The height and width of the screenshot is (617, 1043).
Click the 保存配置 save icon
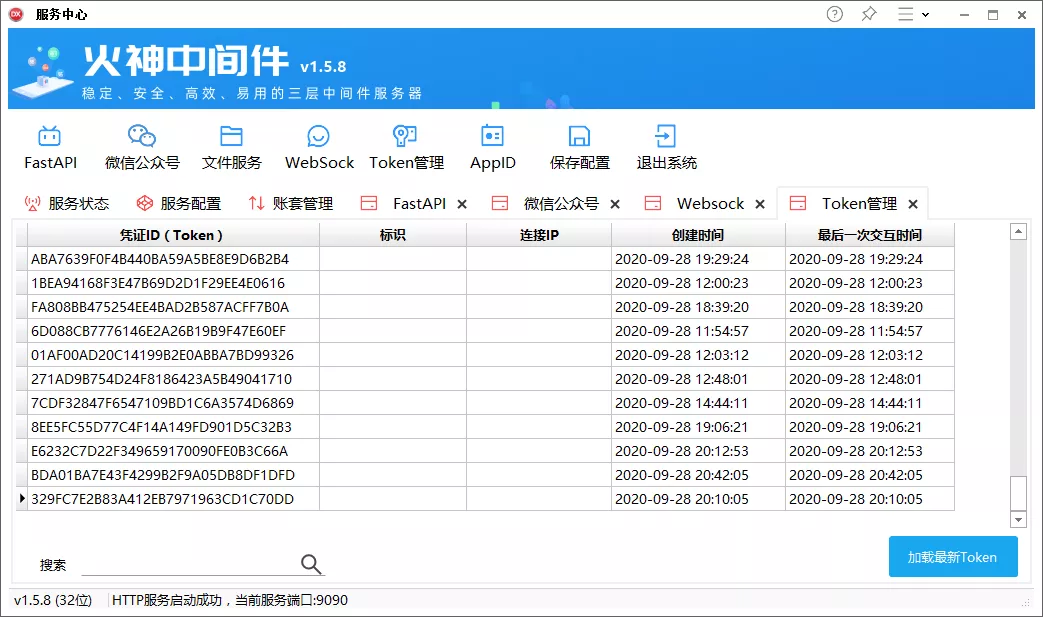click(x=579, y=147)
